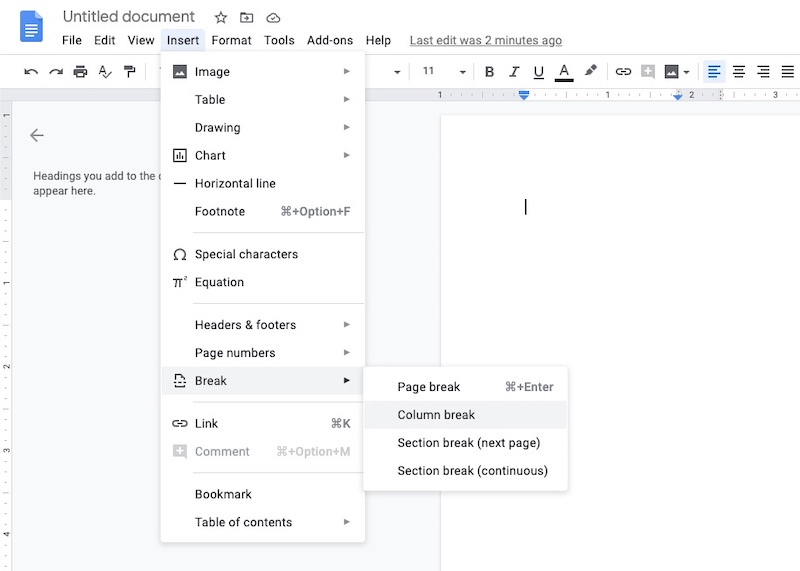Expand the Table submenu
Viewport: 800px width, 571px height.
point(263,100)
